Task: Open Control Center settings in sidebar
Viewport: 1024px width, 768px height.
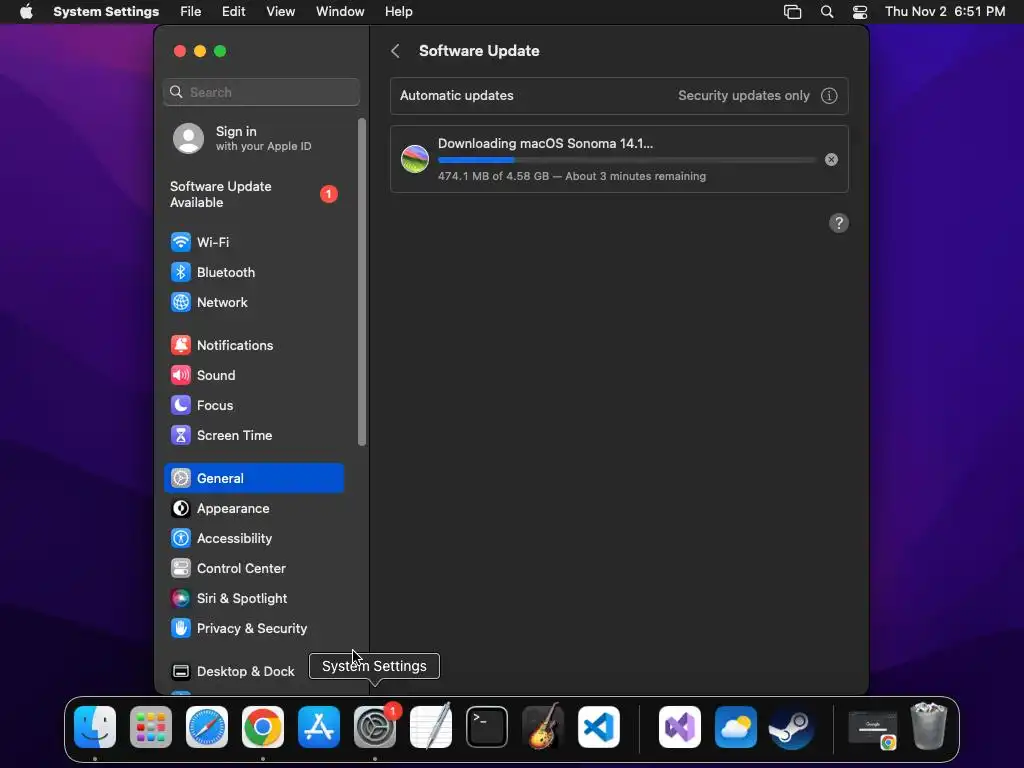Action: (254, 568)
